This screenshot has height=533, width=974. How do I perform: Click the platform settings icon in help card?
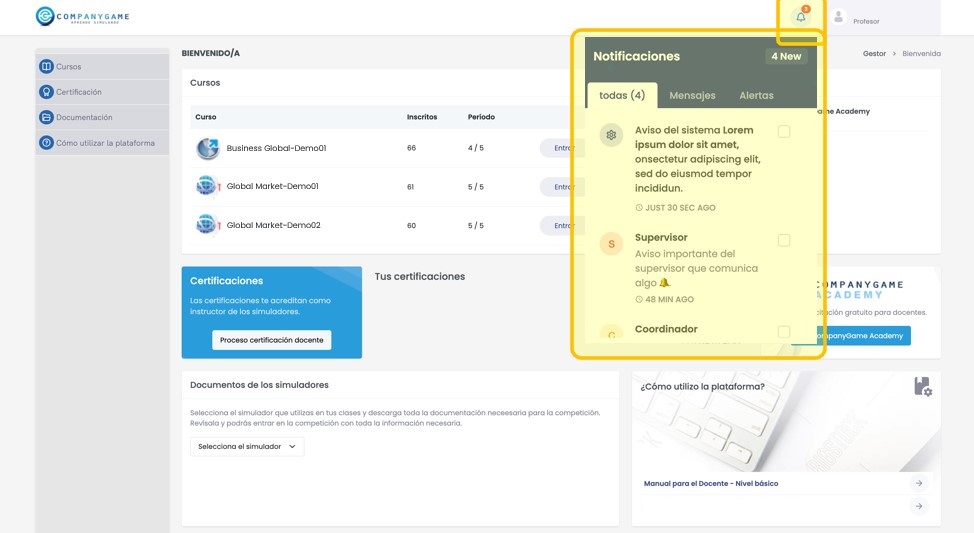pos(923,386)
